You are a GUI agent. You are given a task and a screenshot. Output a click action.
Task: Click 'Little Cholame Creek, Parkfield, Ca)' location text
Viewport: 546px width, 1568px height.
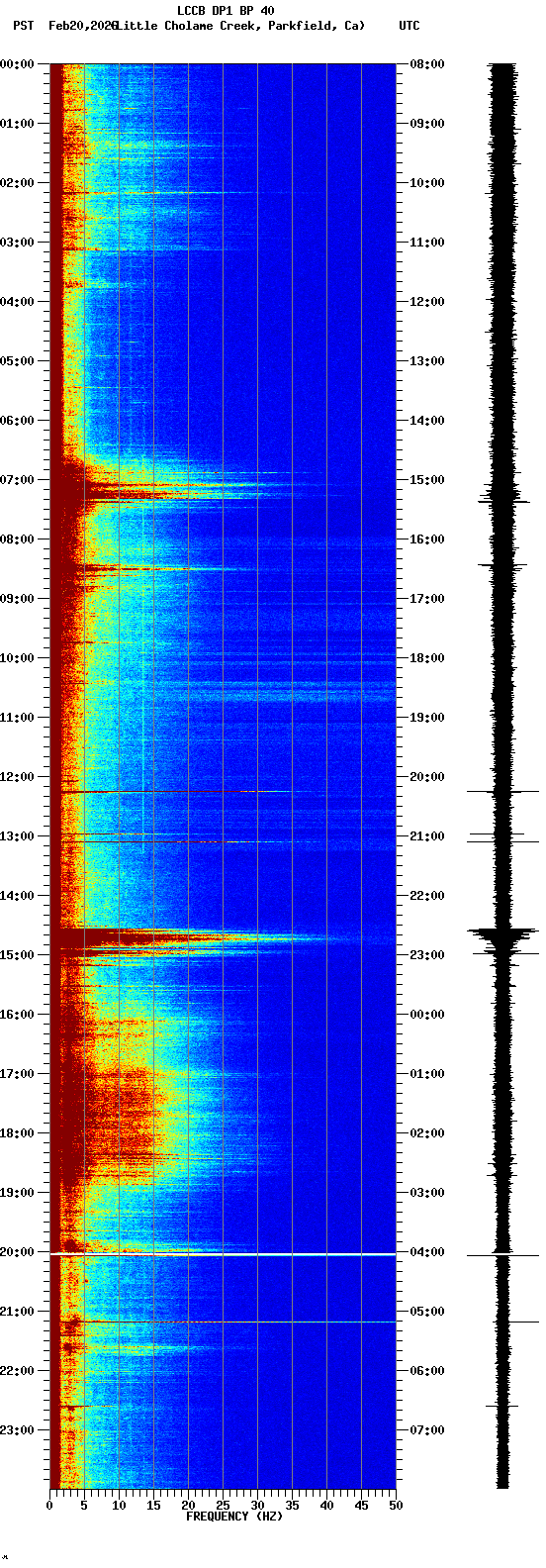[240, 26]
